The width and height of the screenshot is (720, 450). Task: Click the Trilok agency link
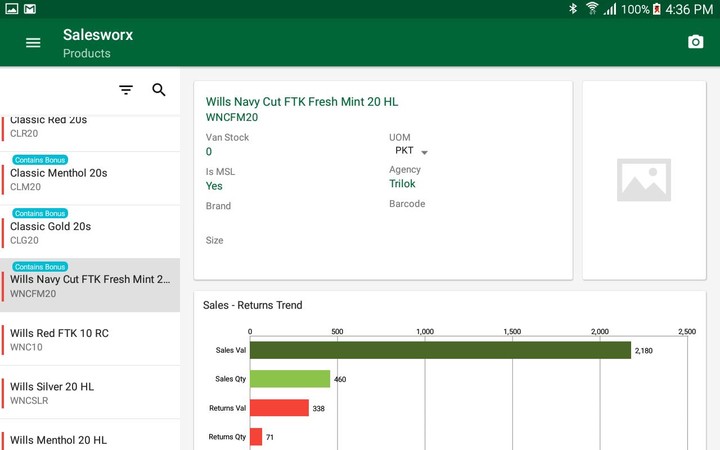(x=402, y=184)
